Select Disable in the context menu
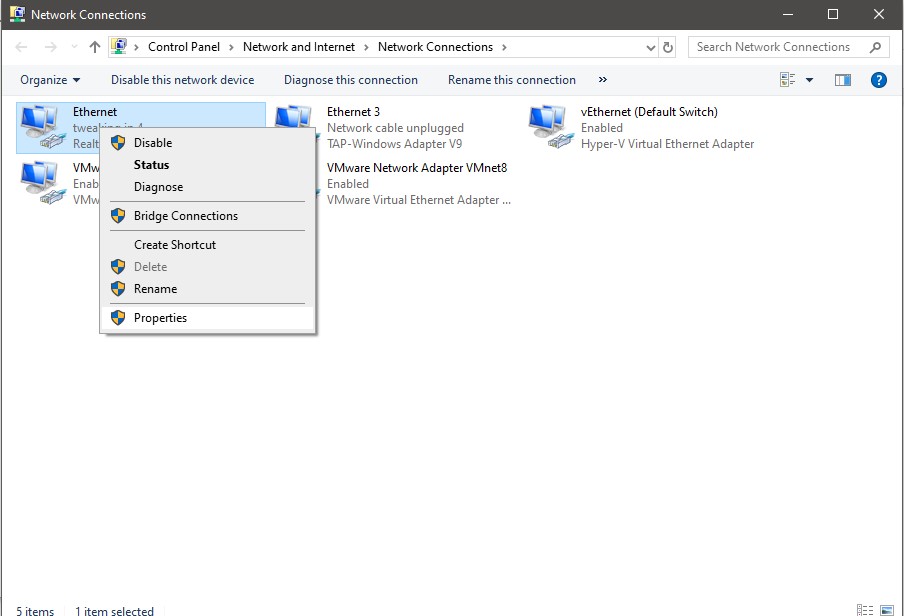Image resolution: width=904 pixels, height=616 pixels. tap(208, 142)
